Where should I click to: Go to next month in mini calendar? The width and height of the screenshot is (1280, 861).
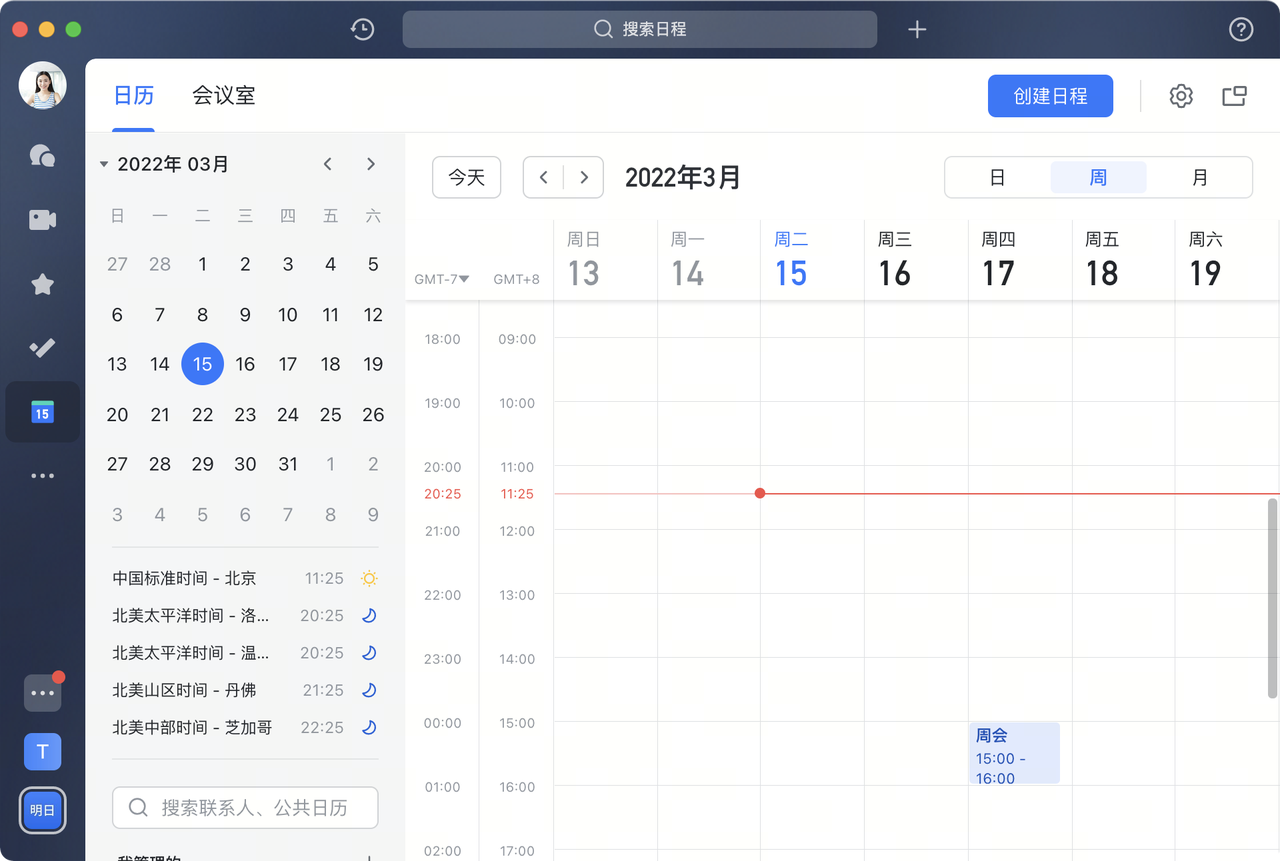[x=371, y=164]
